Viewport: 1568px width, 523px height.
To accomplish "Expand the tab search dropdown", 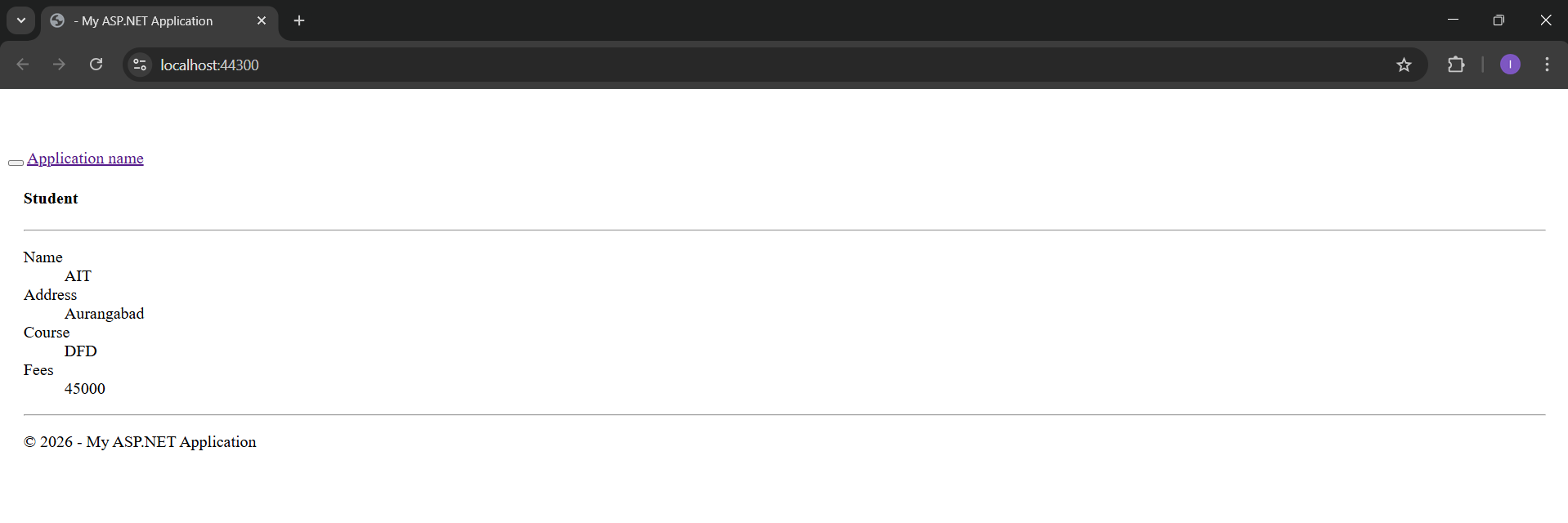I will click(x=21, y=20).
